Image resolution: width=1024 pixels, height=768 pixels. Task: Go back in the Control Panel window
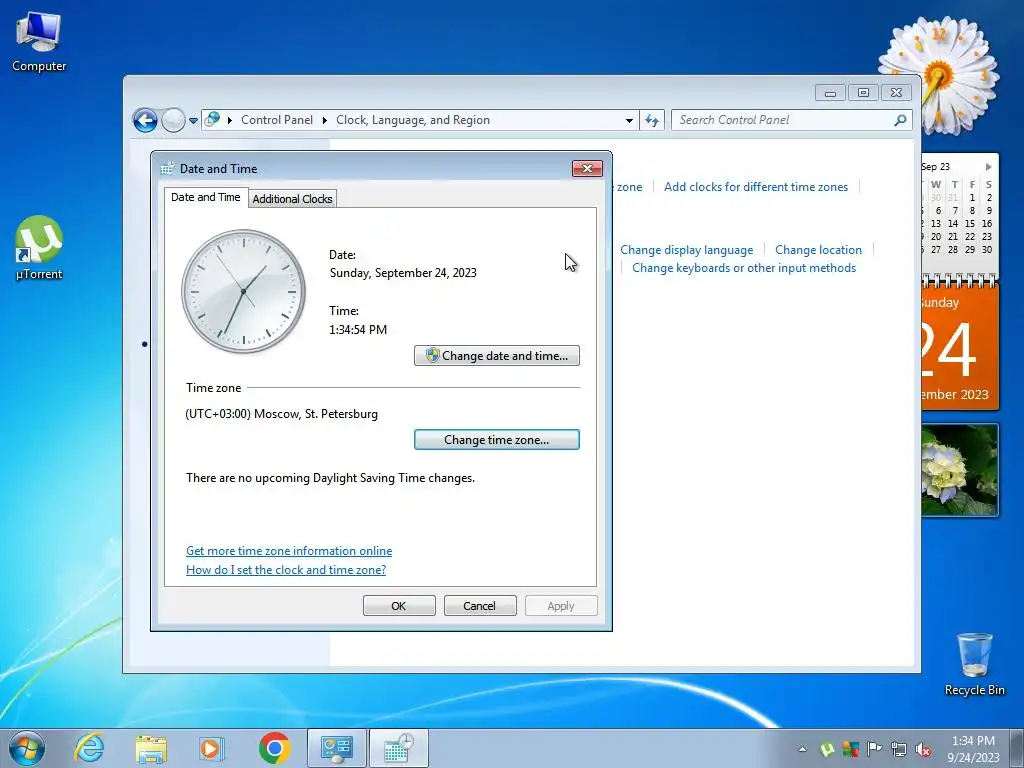point(145,120)
